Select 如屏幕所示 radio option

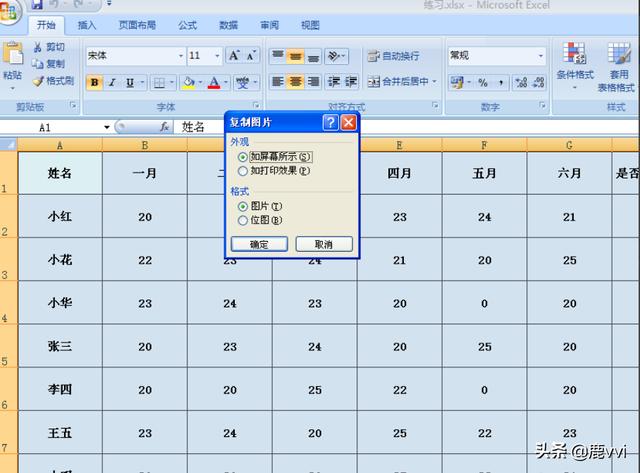click(242, 157)
